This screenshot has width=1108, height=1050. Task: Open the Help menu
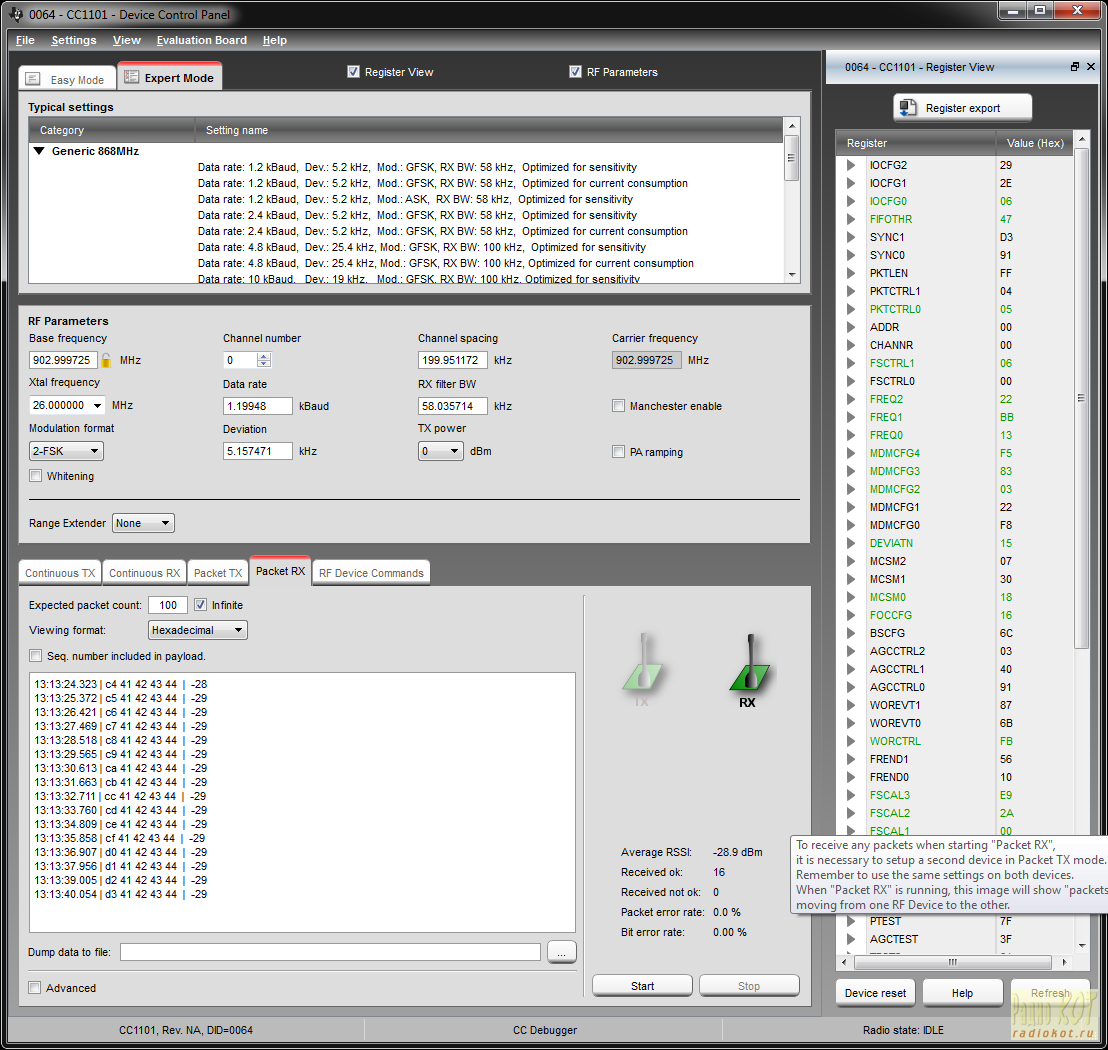coord(275,40)
